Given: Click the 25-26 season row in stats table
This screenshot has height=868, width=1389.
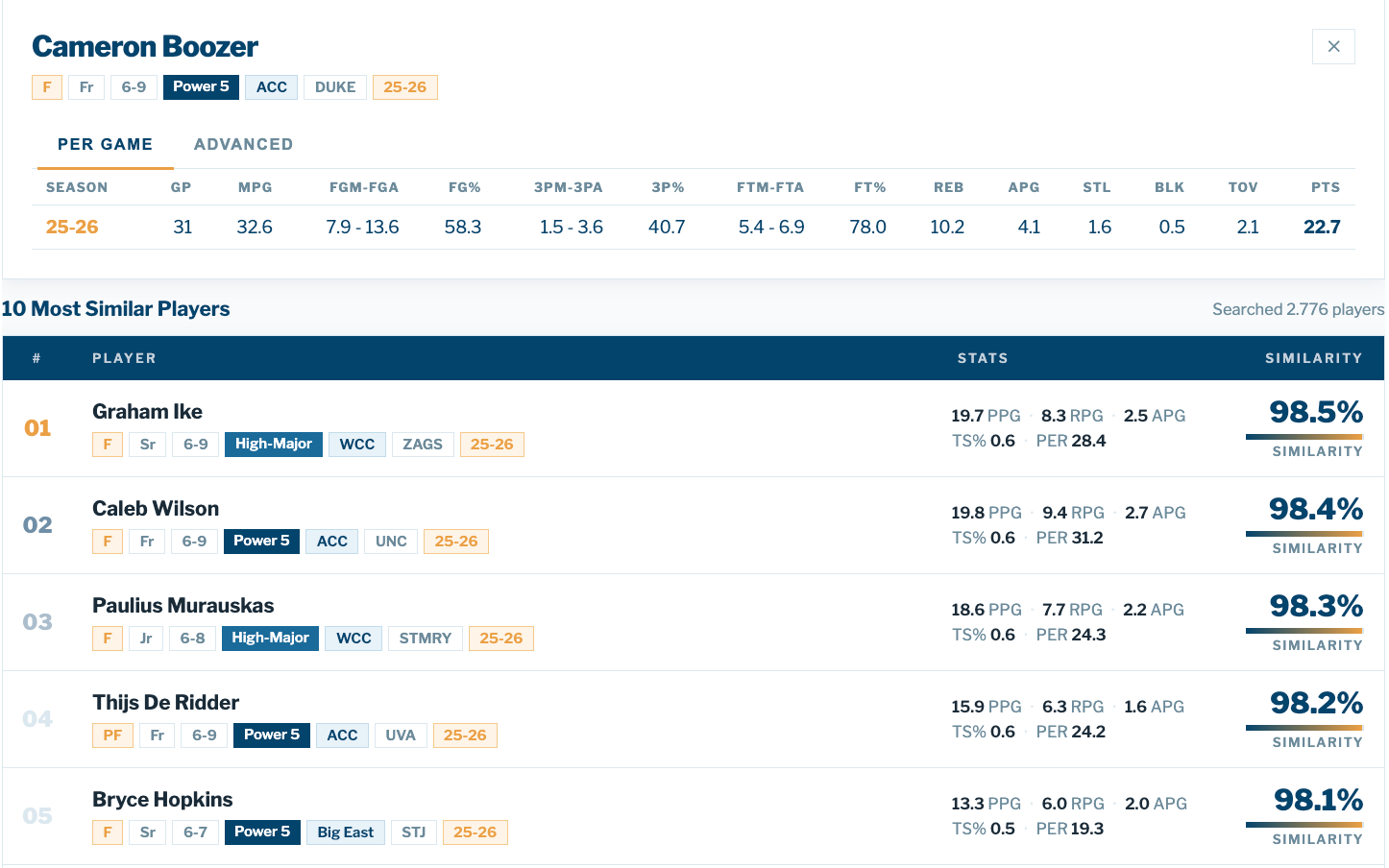Looking at the screenshot, I should pos(72,228).
